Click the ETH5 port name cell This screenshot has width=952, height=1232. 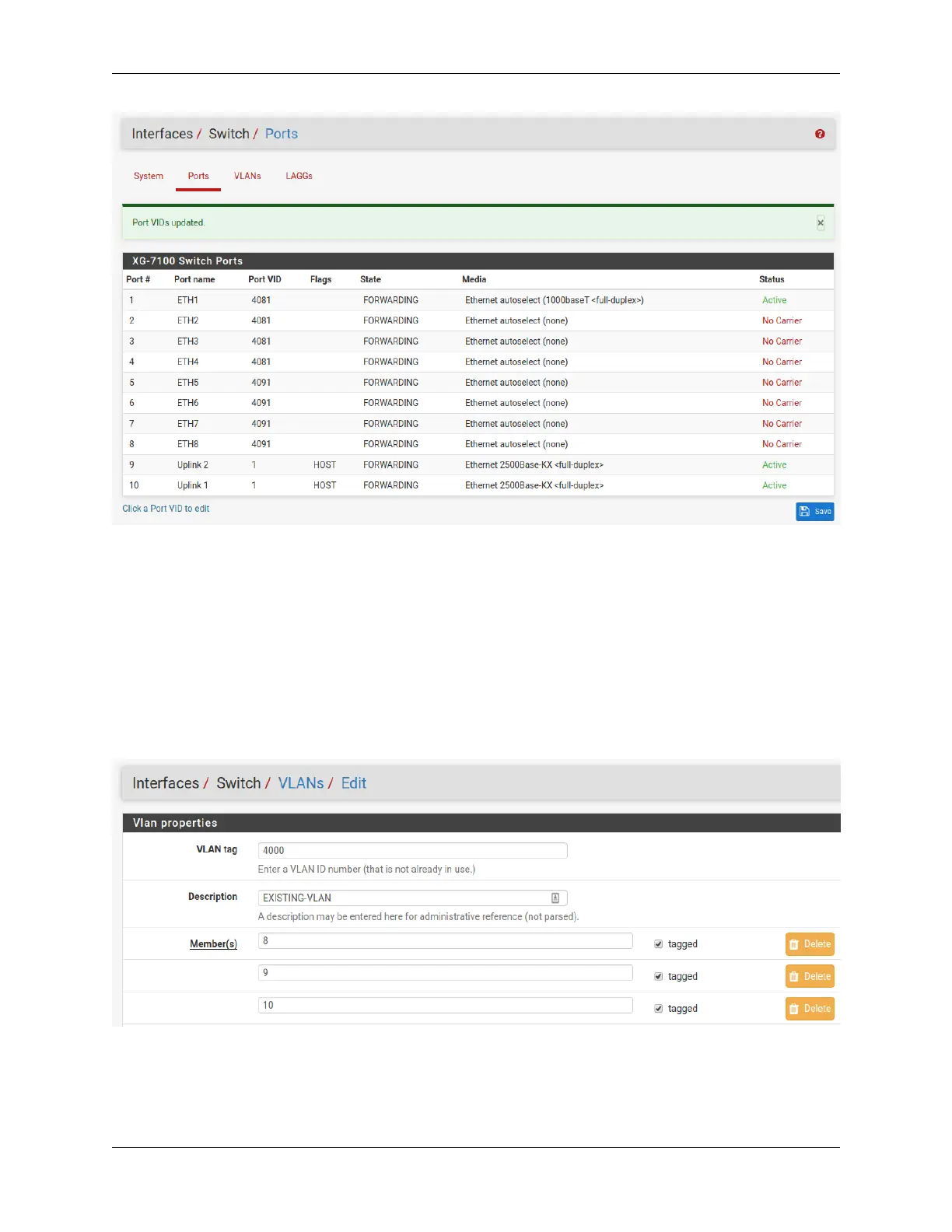pyautogui.click(x=187, y=383)
